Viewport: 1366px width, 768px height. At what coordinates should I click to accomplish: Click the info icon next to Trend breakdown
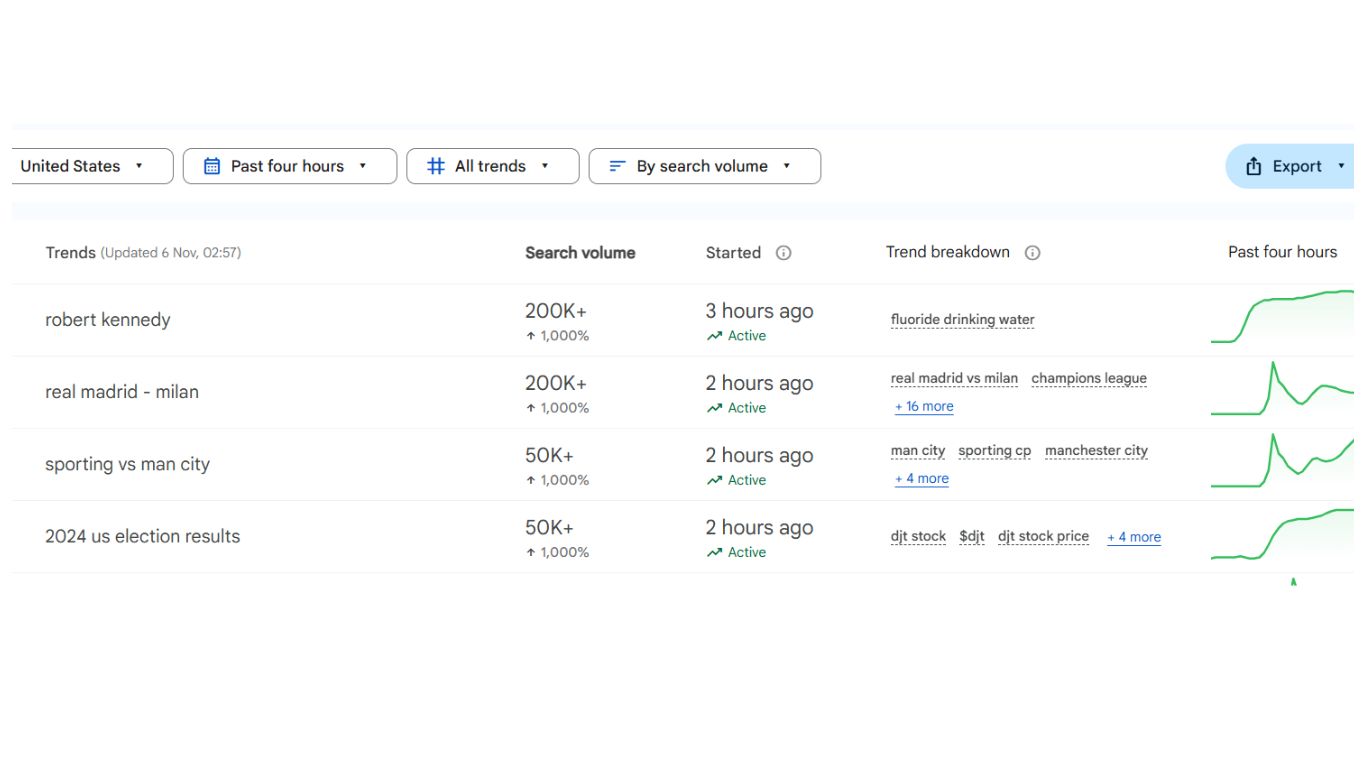(1033, 253)
